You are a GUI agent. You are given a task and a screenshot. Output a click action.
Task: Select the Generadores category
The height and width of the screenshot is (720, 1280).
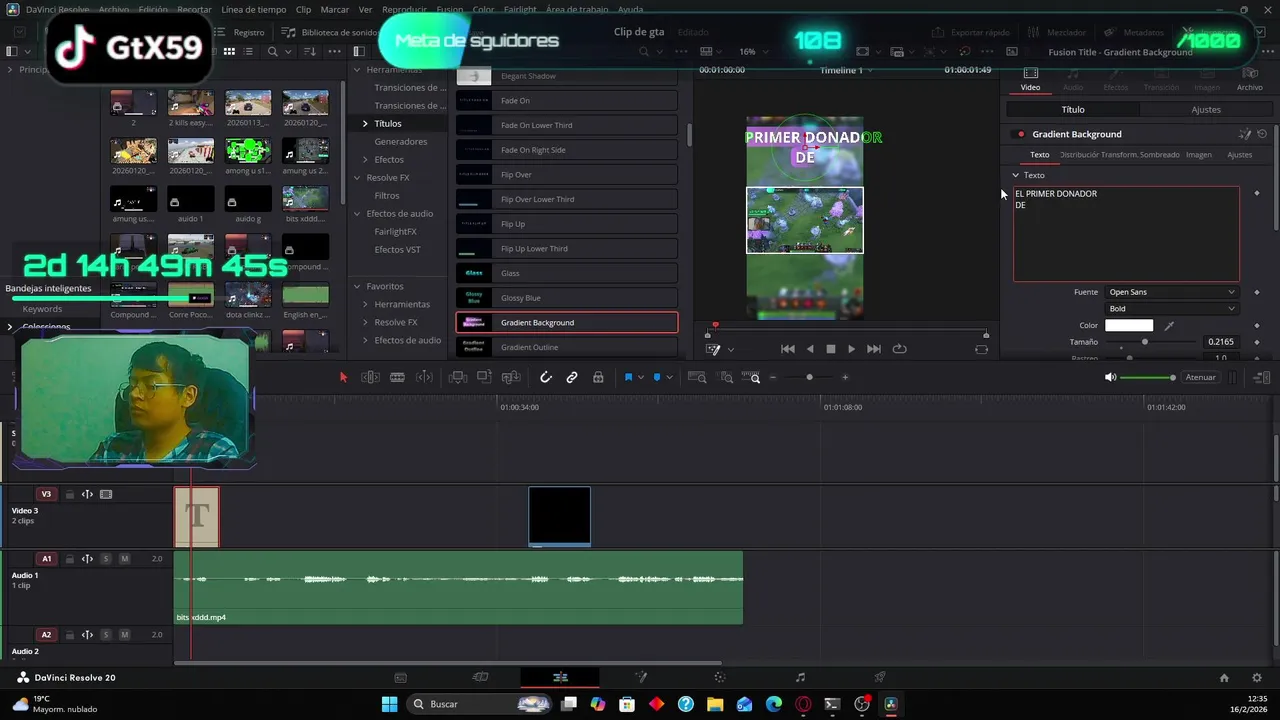400,142
